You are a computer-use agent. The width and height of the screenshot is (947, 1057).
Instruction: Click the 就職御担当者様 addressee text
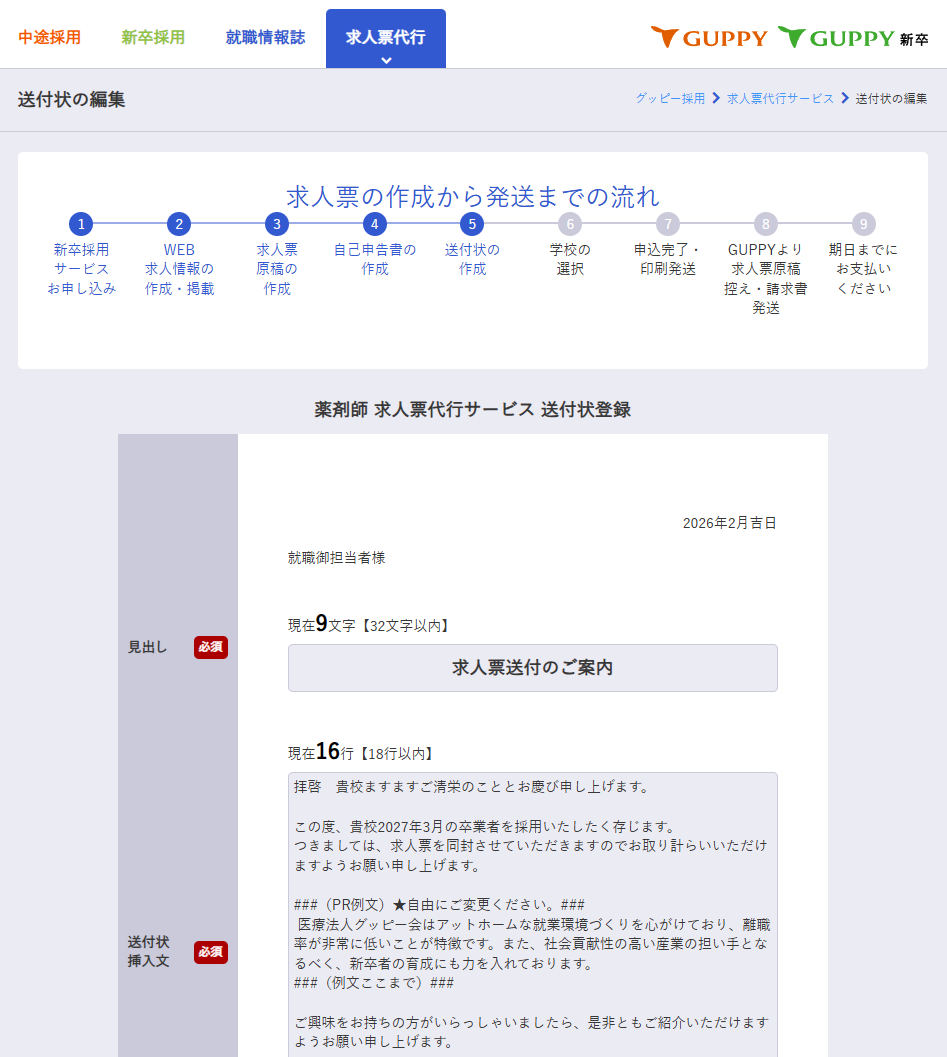click(x=336, y=557)
